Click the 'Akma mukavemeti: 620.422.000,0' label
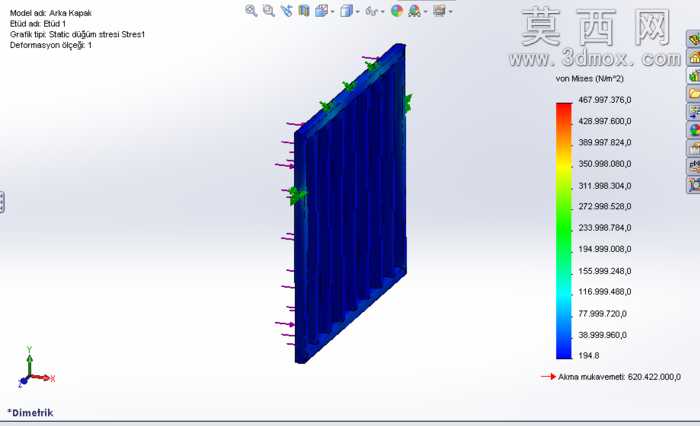Image resolution: width=700 pixels, height=426 pixels. 619,377
